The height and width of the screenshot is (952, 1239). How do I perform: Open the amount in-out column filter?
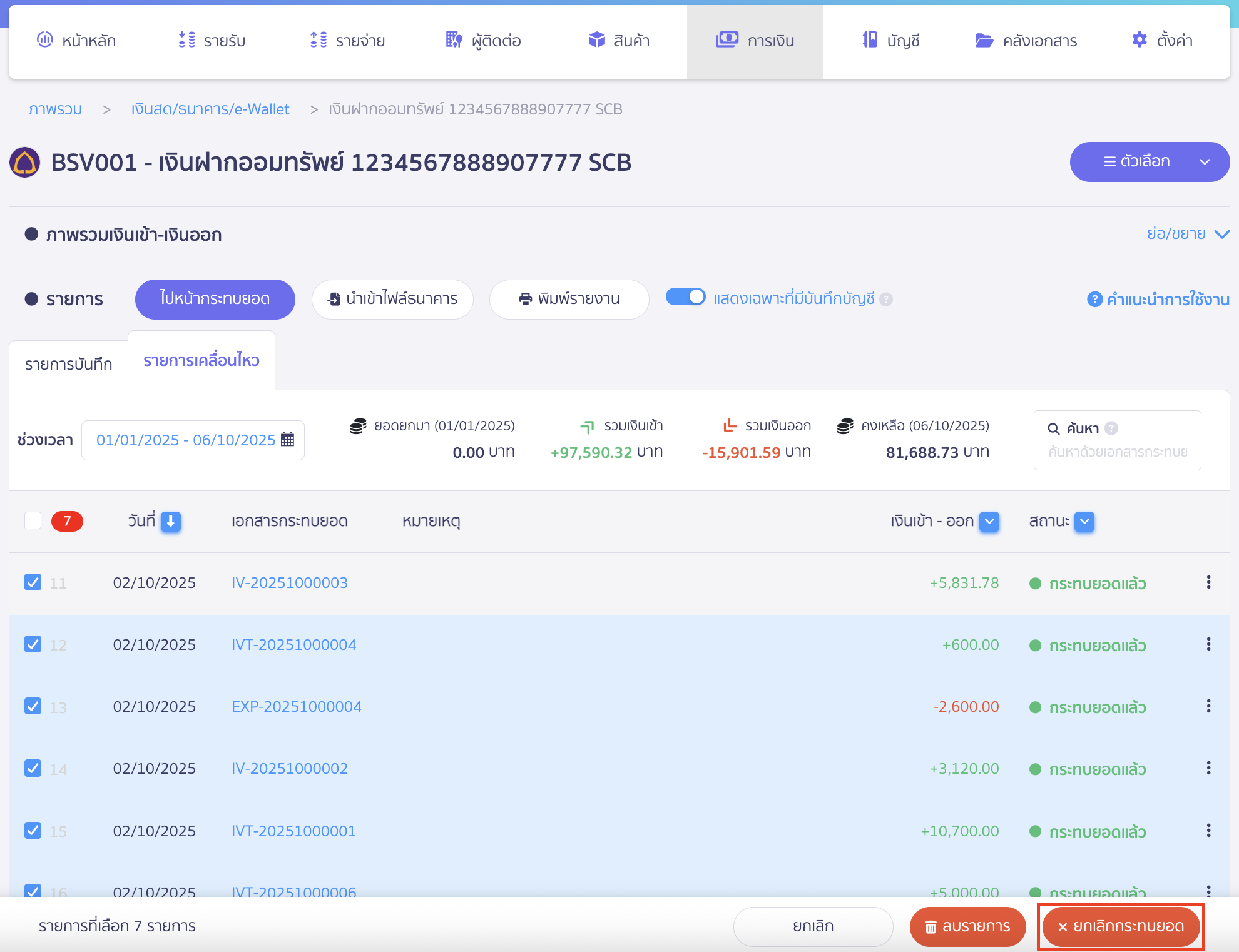989,521
